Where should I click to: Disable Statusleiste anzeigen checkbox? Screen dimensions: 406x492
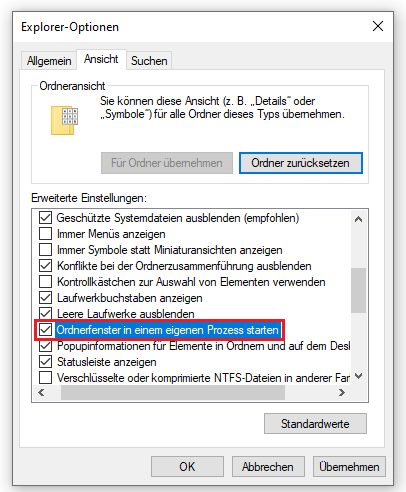coord(45,362)
